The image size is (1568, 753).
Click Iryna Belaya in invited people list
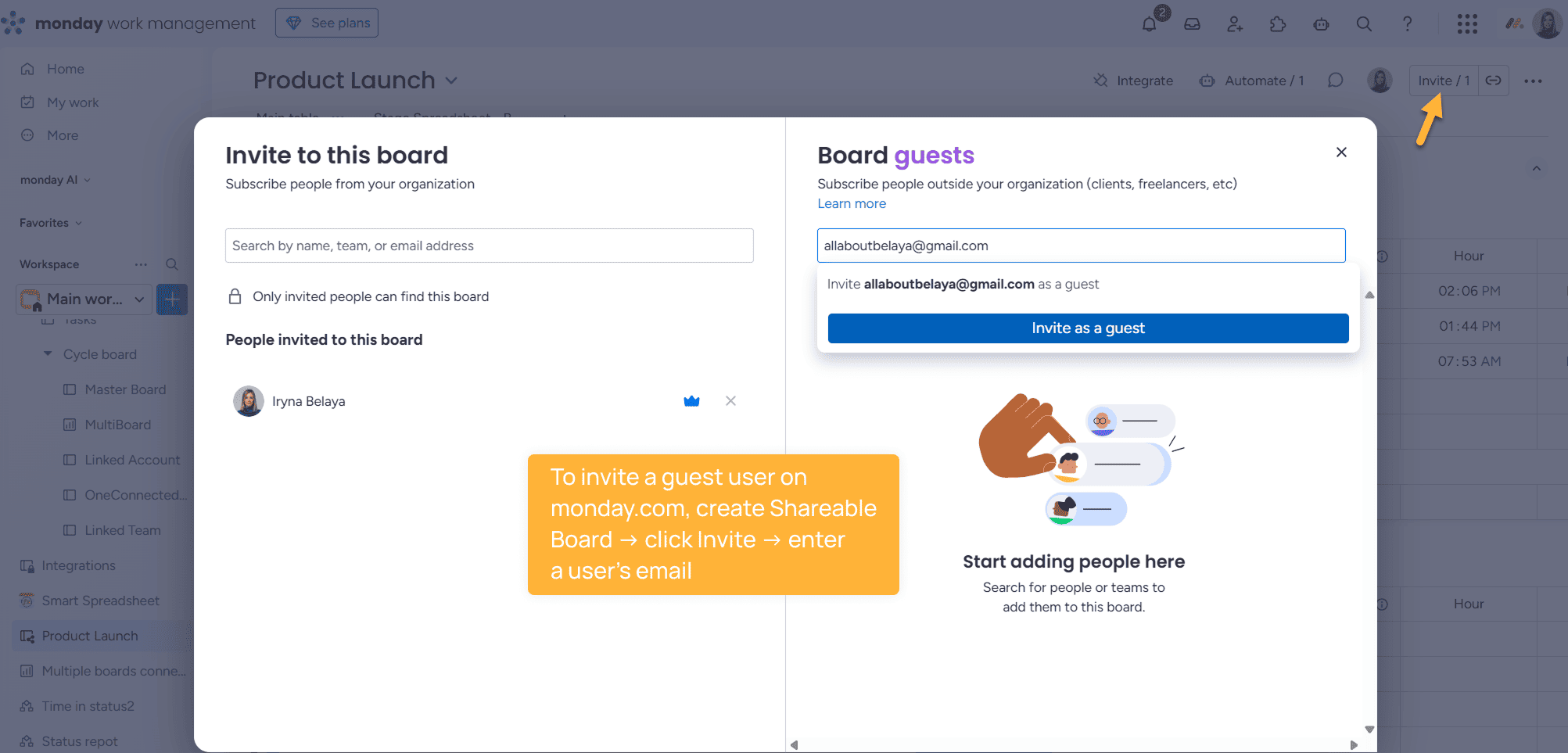pyautogui.click(x=308, y=401)
